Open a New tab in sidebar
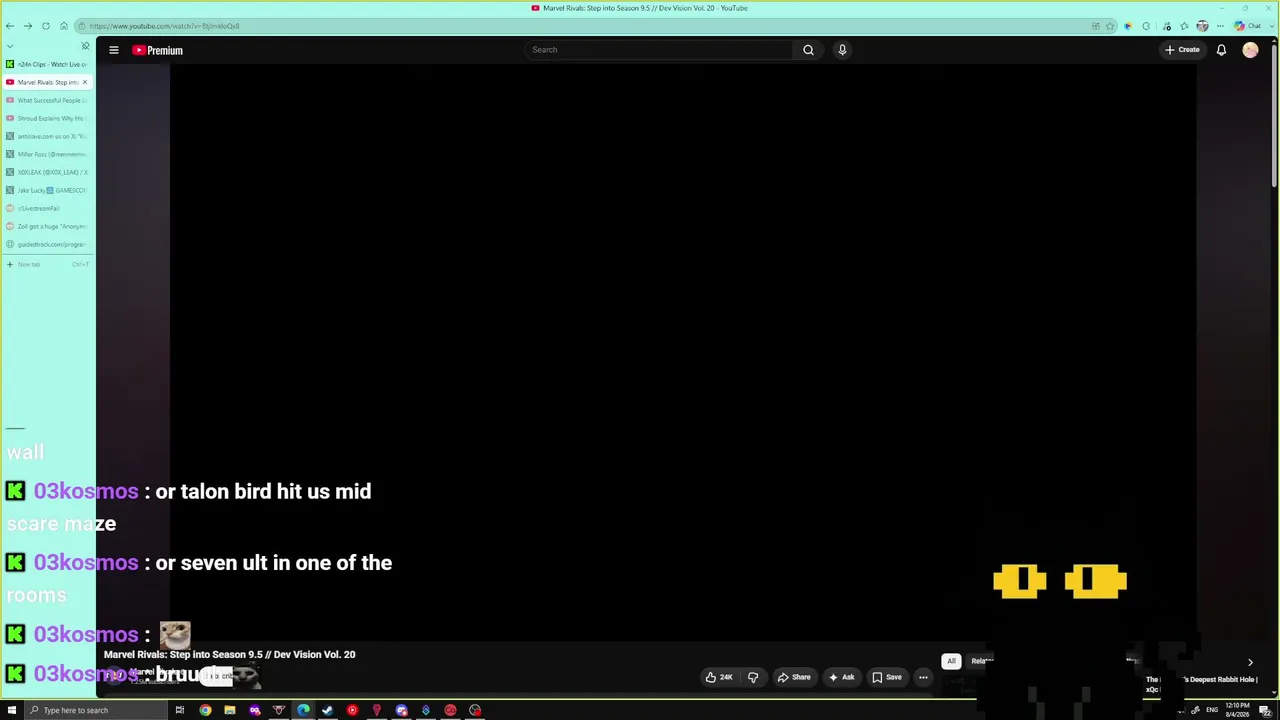The image size is (1280, 720). (x=47, y=264)
